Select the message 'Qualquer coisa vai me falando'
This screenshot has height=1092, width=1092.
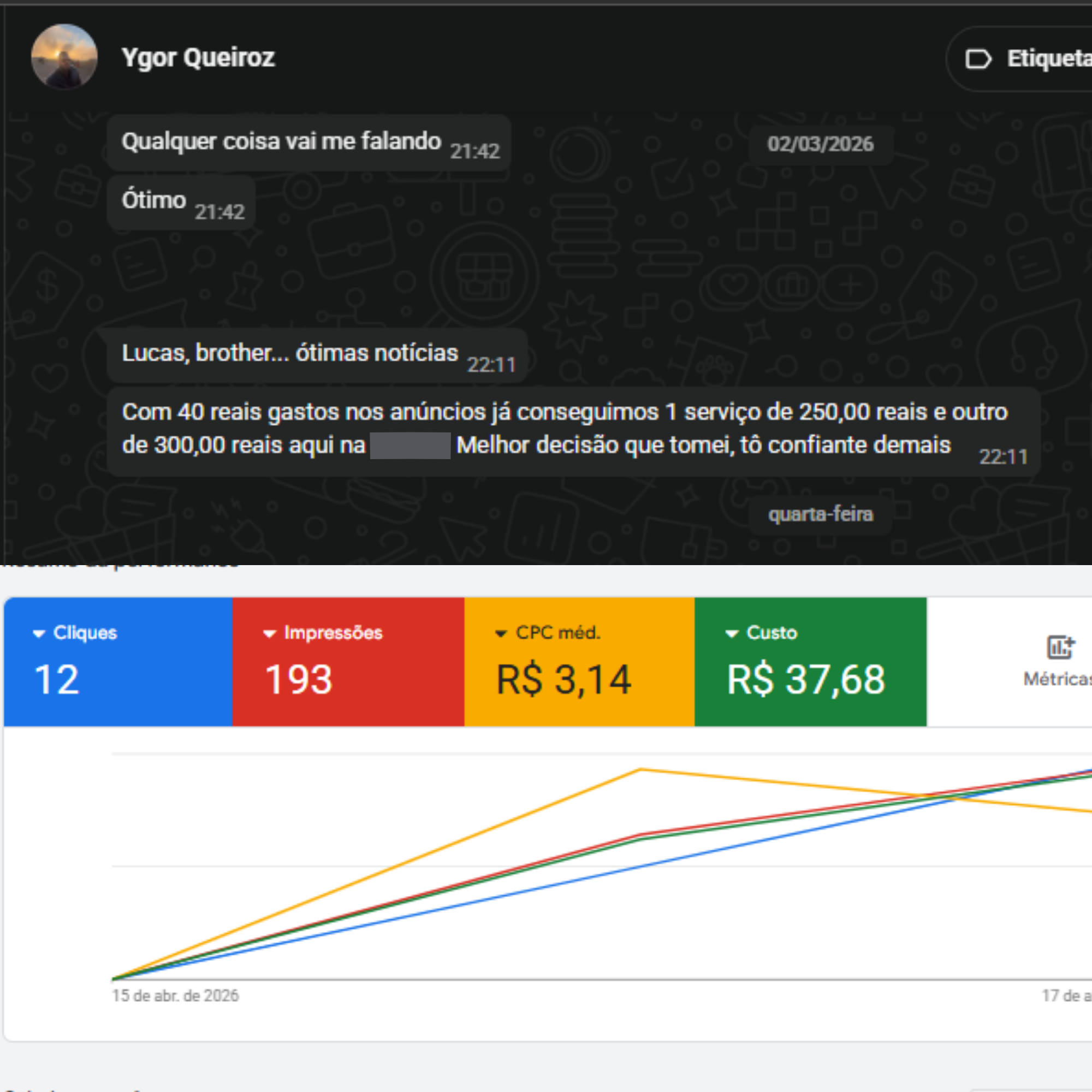click(308, 143)
